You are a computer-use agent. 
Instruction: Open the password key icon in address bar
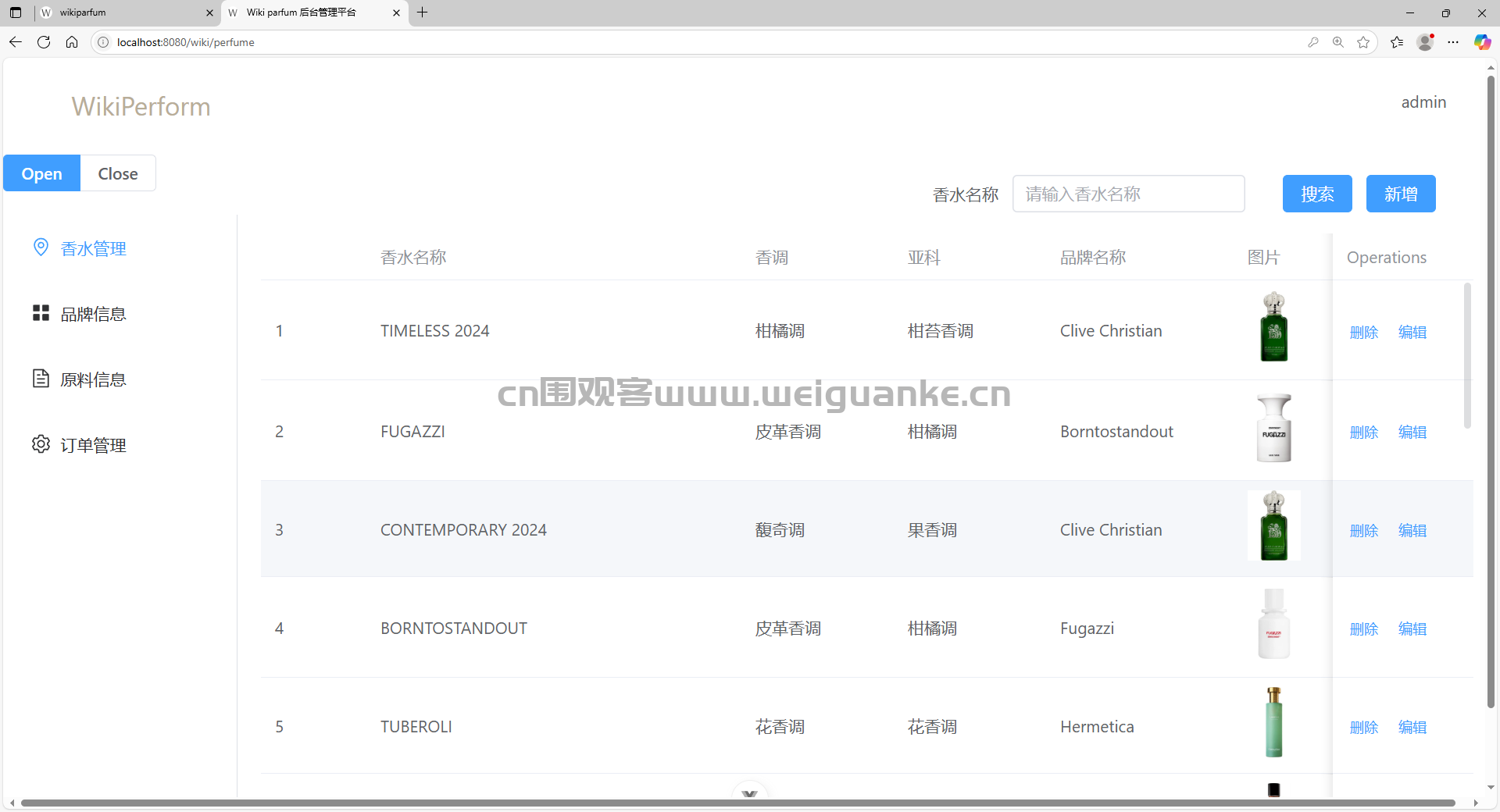(1313, 42)
